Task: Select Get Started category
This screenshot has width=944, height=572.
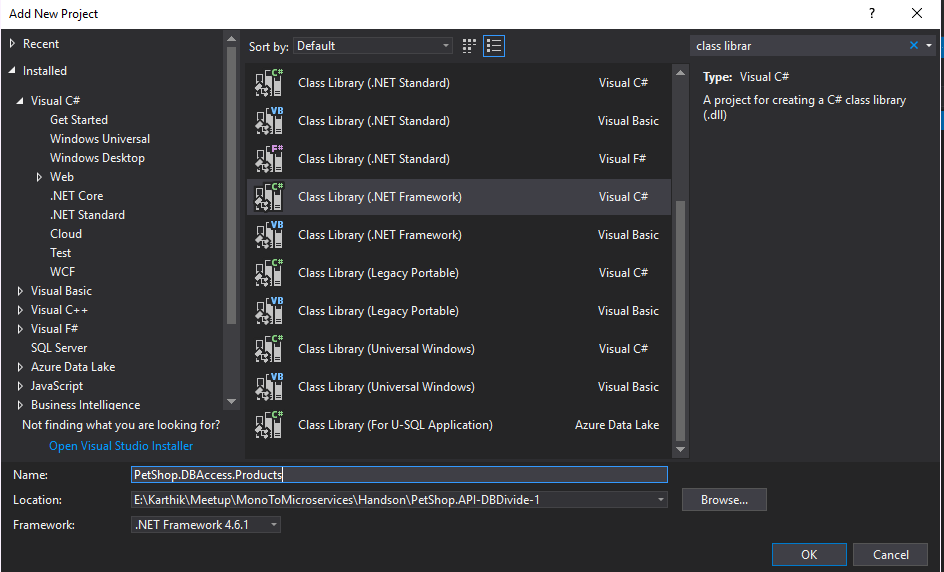Action: tap(79, 120)
